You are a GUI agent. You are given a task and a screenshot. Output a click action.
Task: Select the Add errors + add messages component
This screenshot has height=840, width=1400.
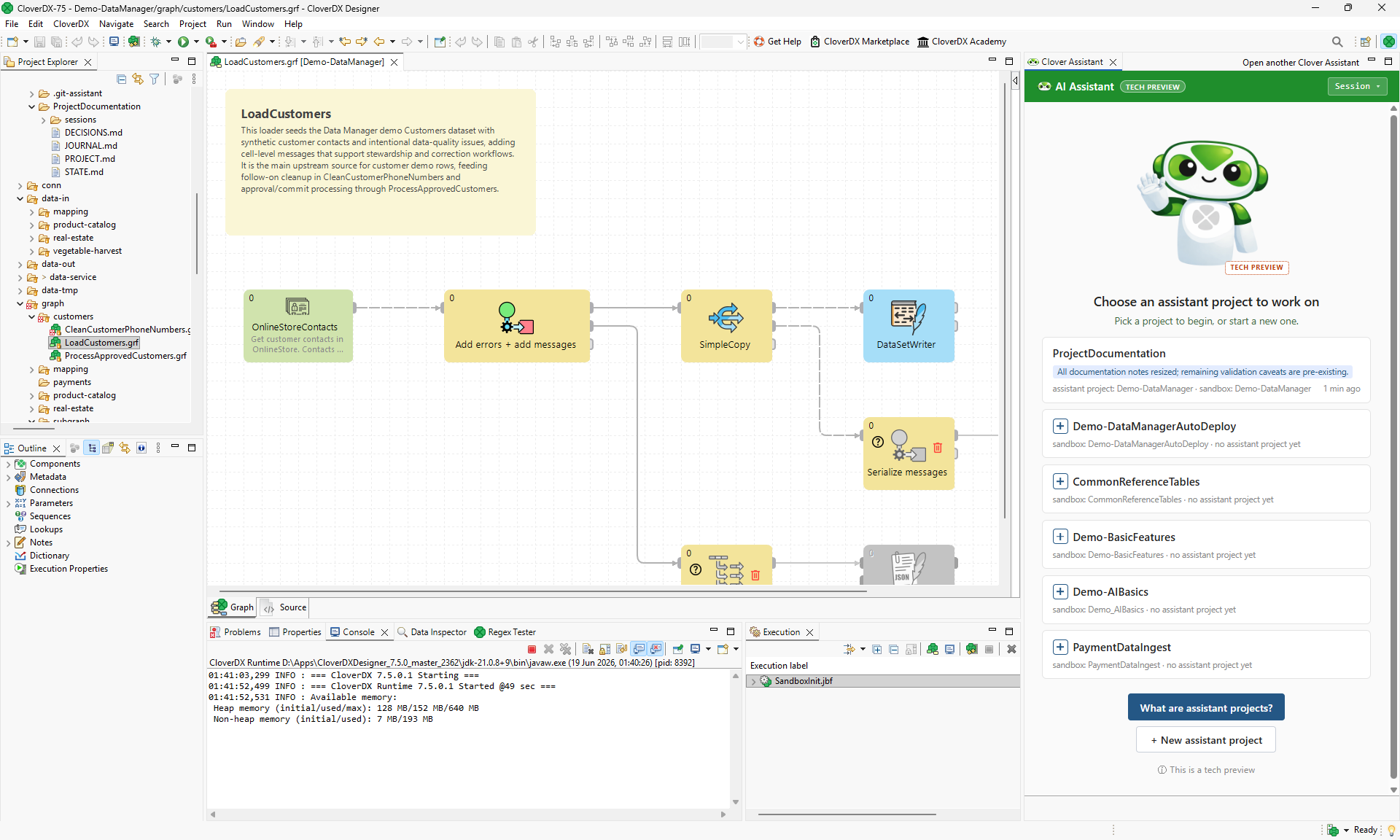tap(517, 326)
